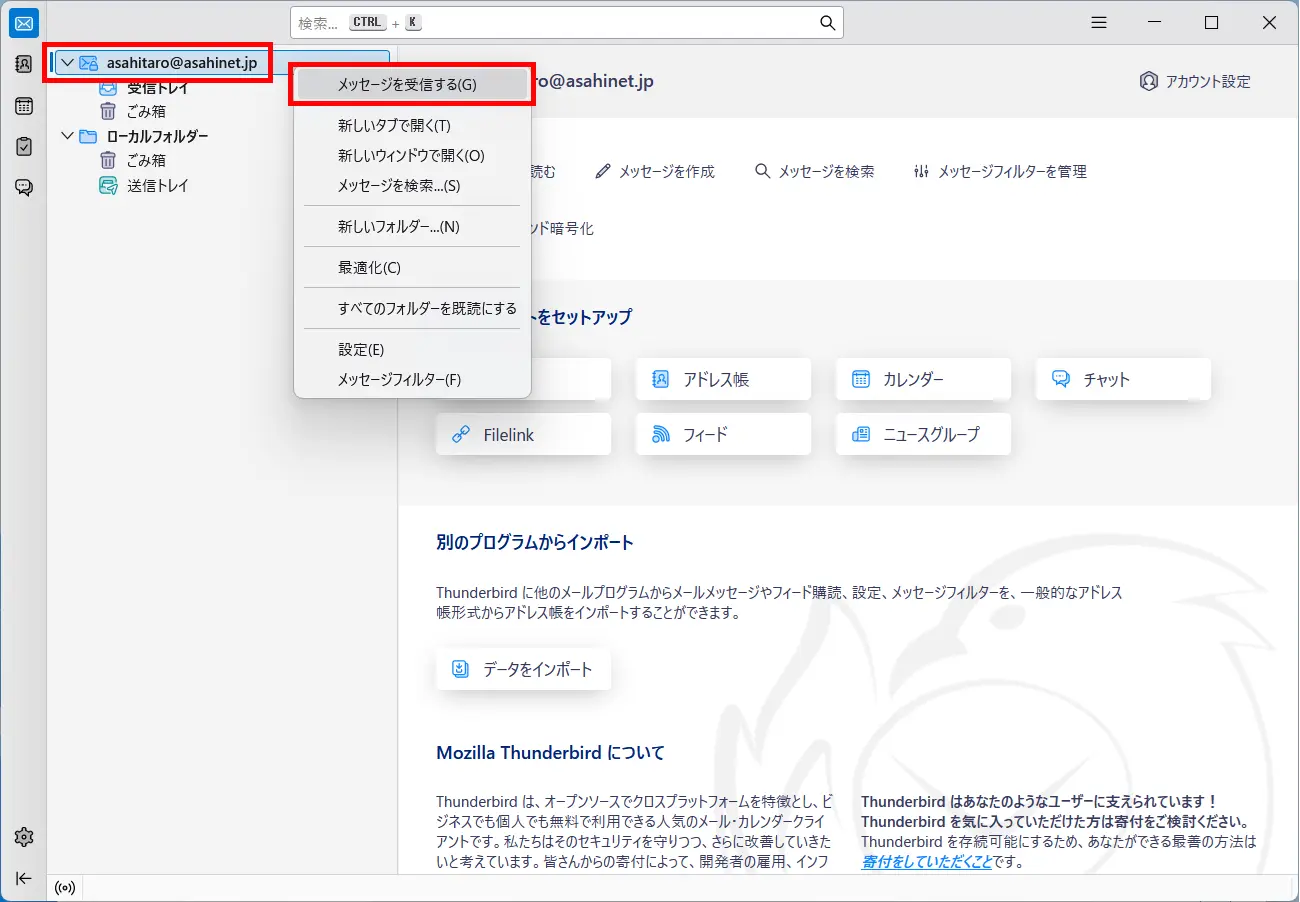Screen dimensions: 1300x902
Task: Click the Filelink setup button
Action: tap(523, 433)
